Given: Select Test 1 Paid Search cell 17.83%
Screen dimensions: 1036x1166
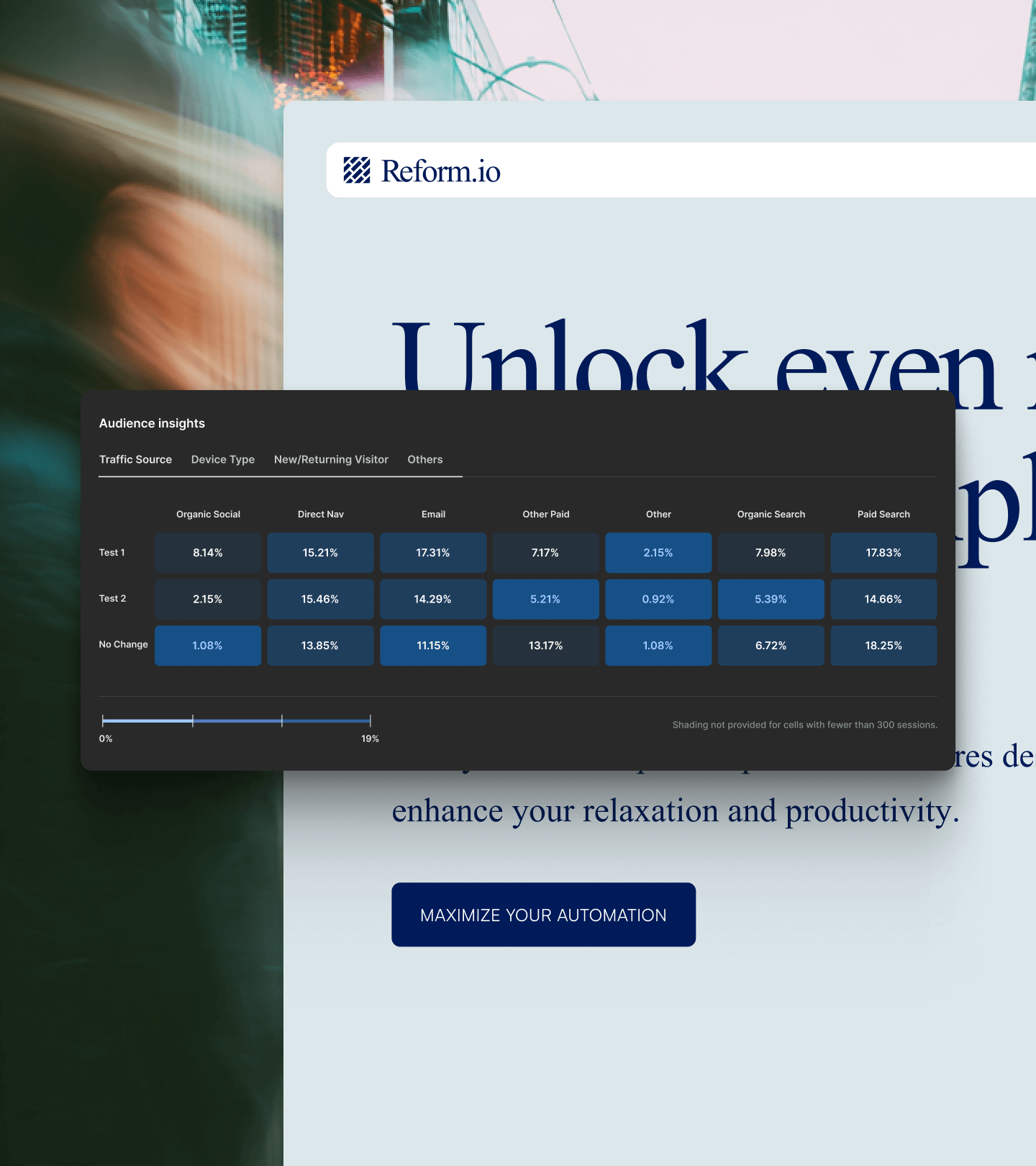Looking at the screenshot, I should pos(883,553).
